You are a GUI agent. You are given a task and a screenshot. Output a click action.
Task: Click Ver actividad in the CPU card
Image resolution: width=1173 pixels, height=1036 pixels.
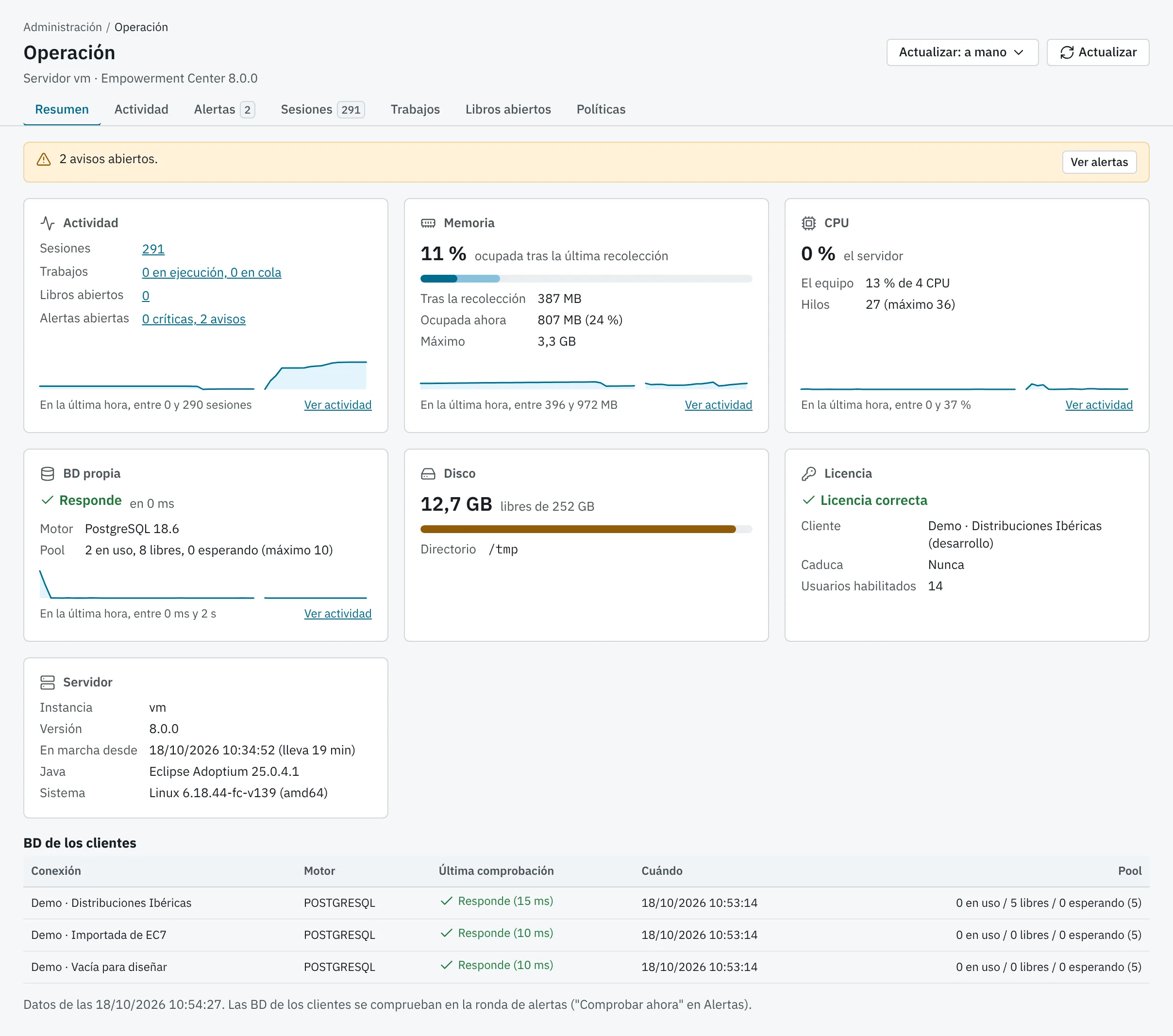1099,405
